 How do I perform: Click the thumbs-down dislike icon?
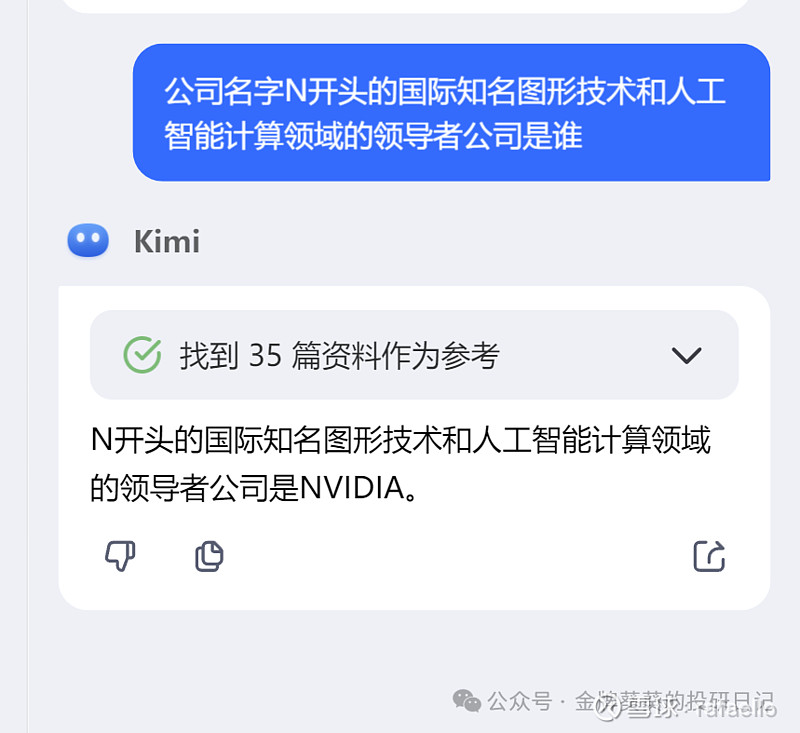(120, 555)
